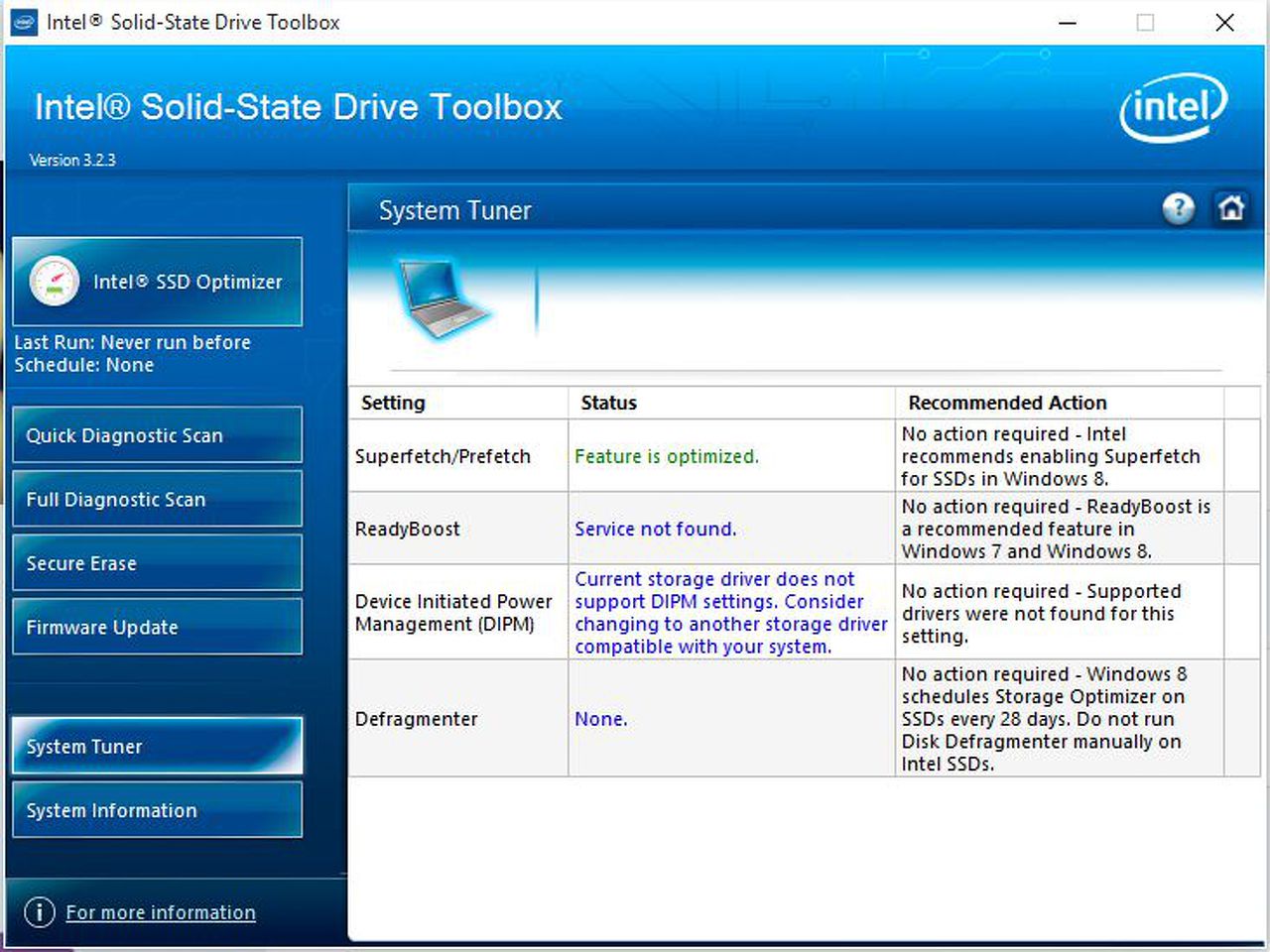1270x952 pixels.
Task: Click the Setting column header
Action: pyautogui.click(x=458, y=403)
